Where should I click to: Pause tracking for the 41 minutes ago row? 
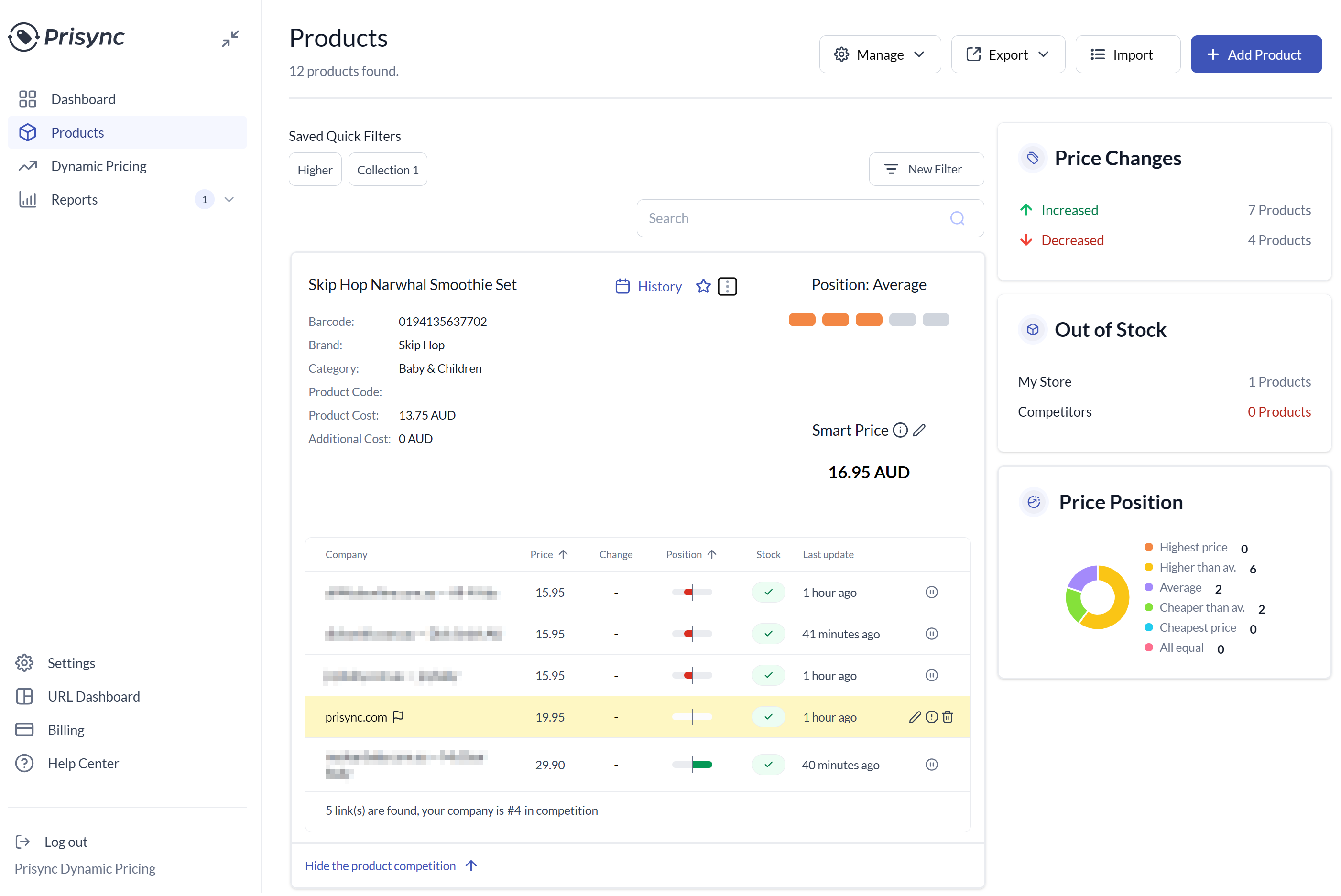pos(931,634)
